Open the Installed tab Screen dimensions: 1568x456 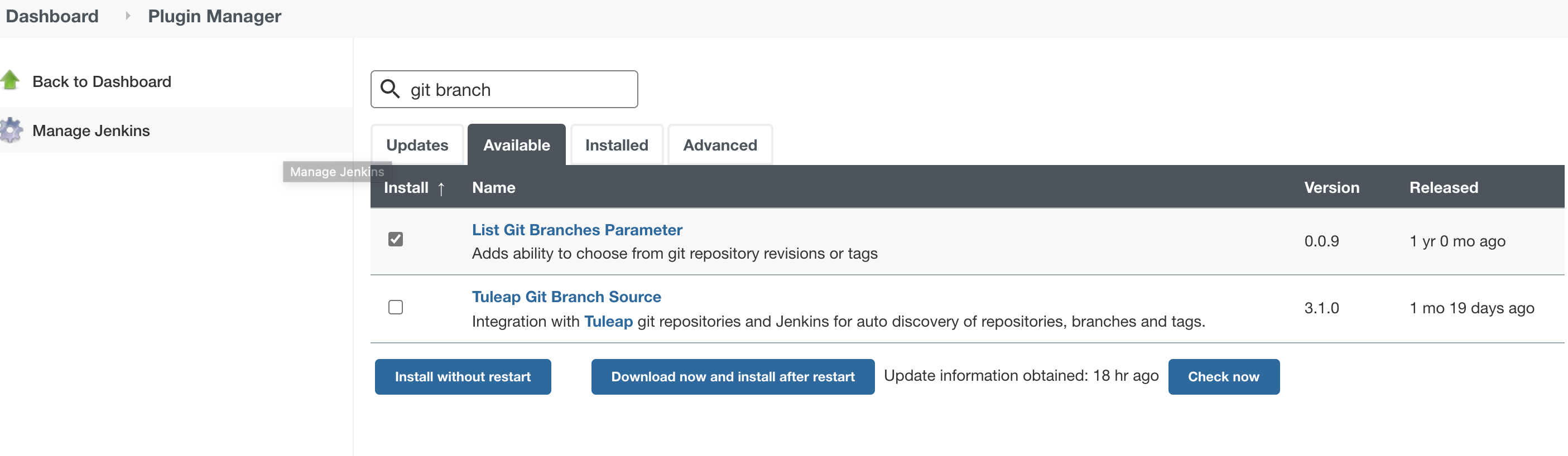(617, 145)
